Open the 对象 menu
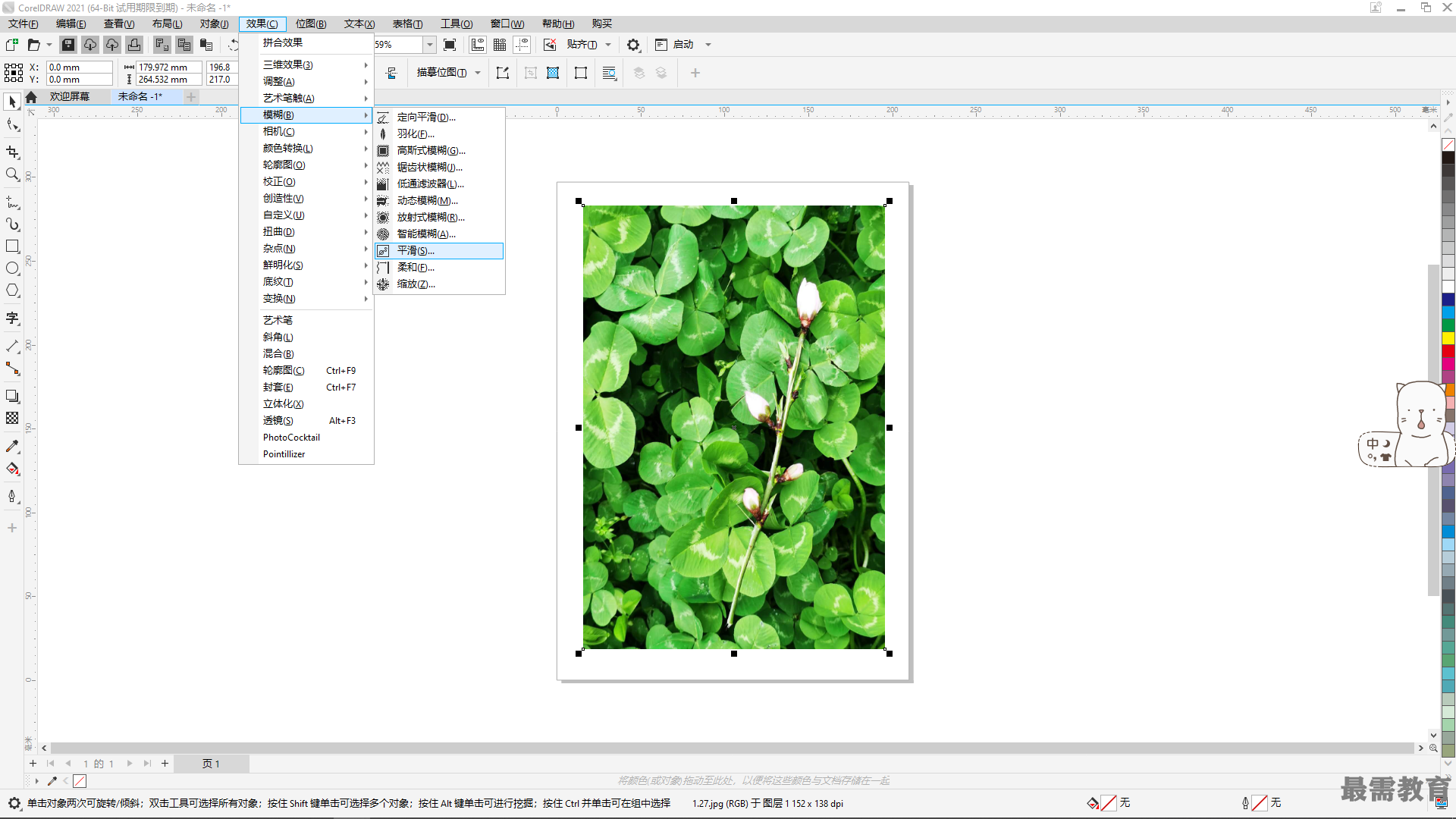Viewport: 1456px width, 819px height. click(x=215, y=24)
